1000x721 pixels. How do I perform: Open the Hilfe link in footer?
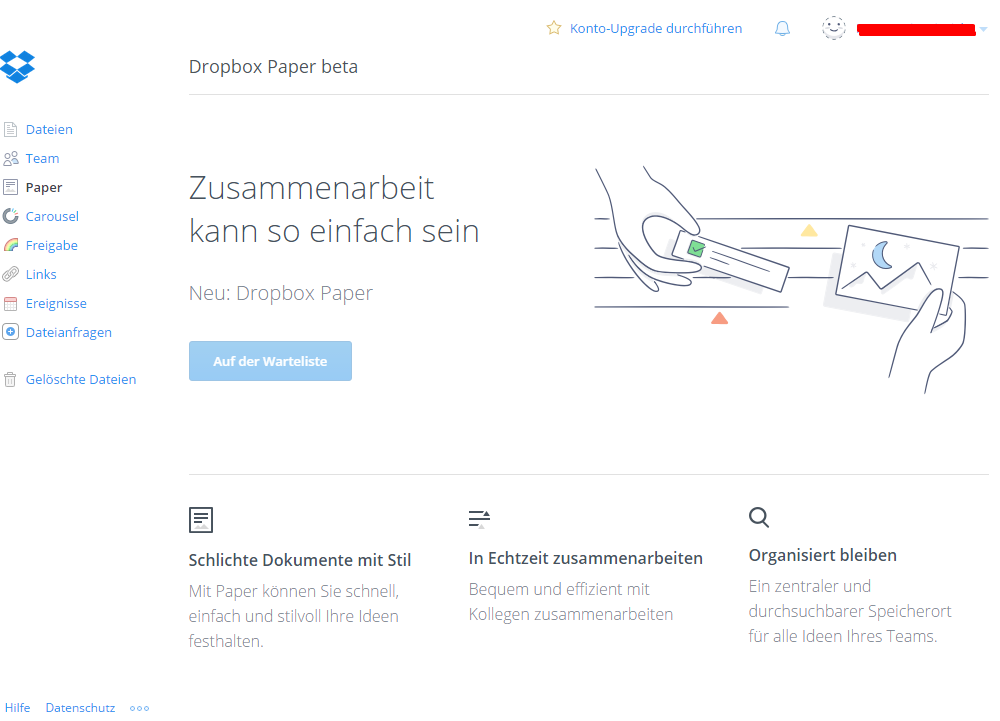18,708
